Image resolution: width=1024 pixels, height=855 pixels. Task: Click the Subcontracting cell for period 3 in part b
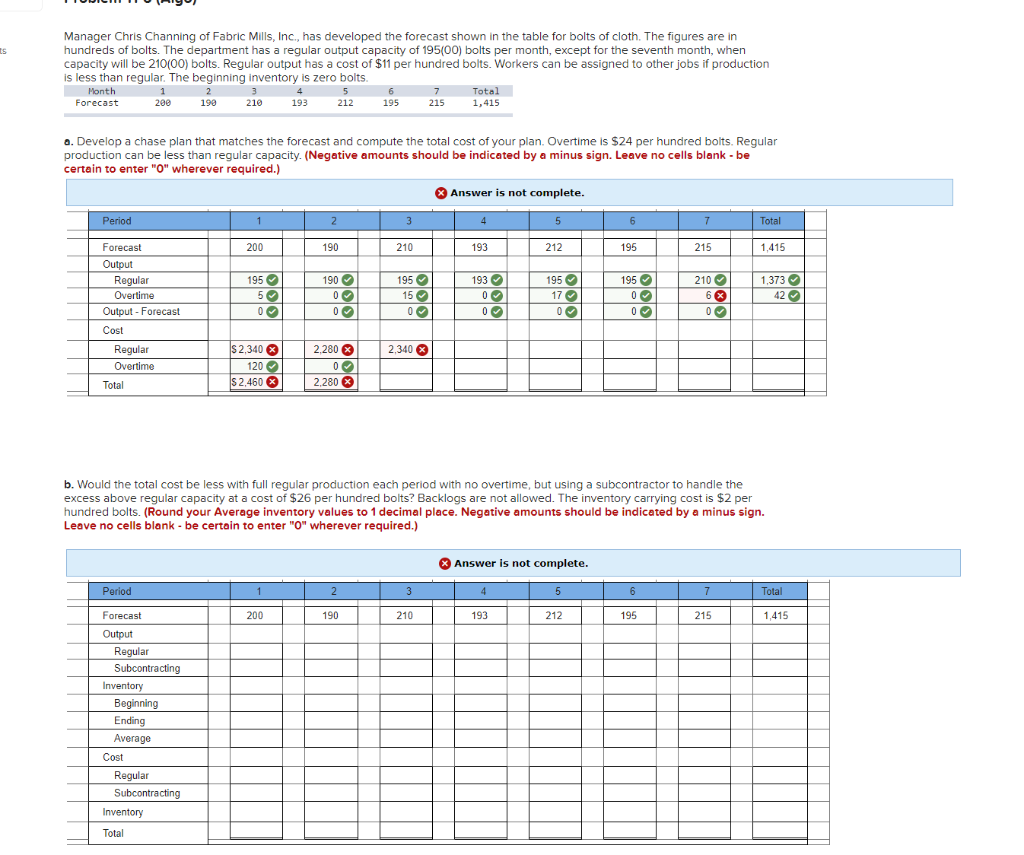tap(405, 668)
